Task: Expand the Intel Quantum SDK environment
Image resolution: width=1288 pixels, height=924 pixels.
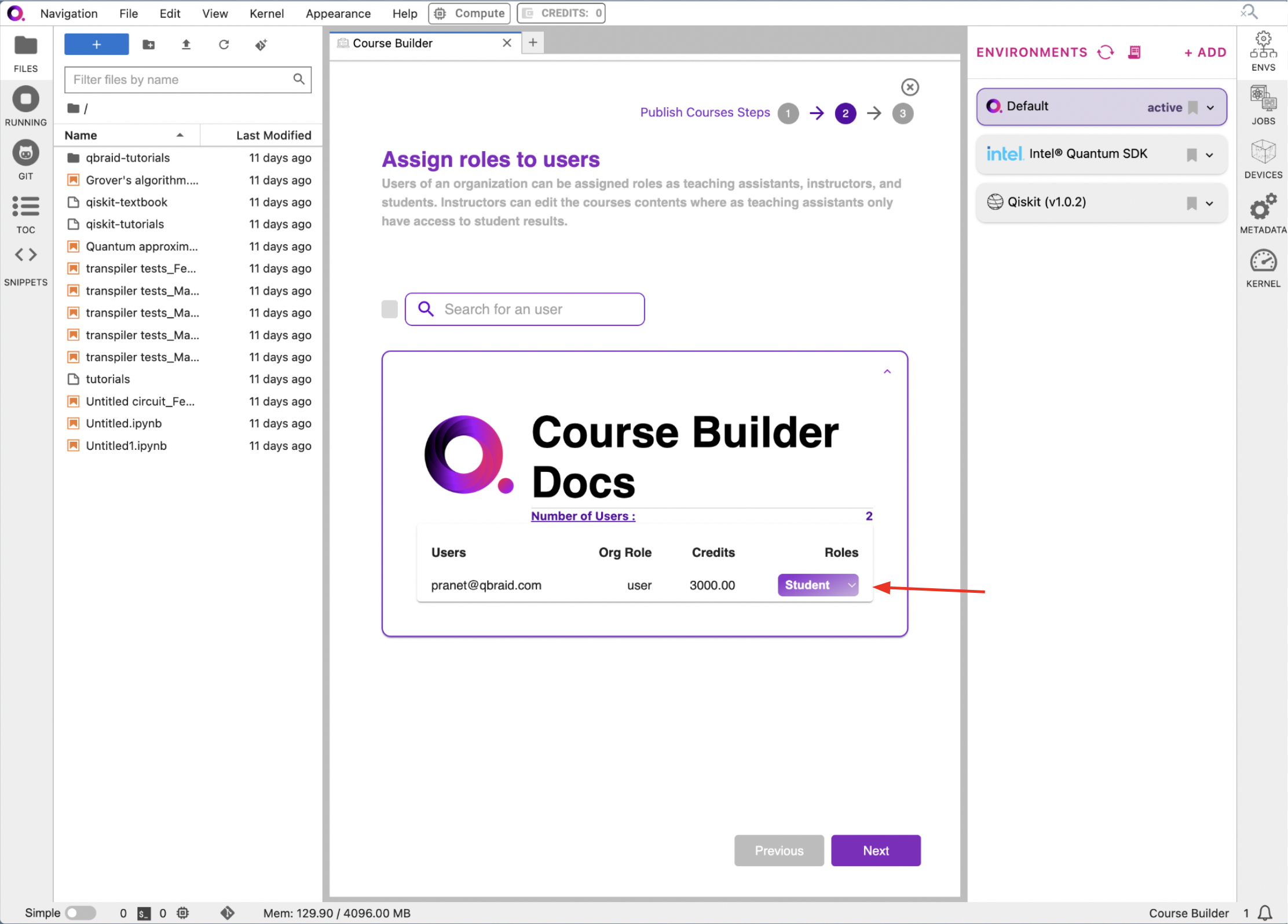Action: 1209,155
